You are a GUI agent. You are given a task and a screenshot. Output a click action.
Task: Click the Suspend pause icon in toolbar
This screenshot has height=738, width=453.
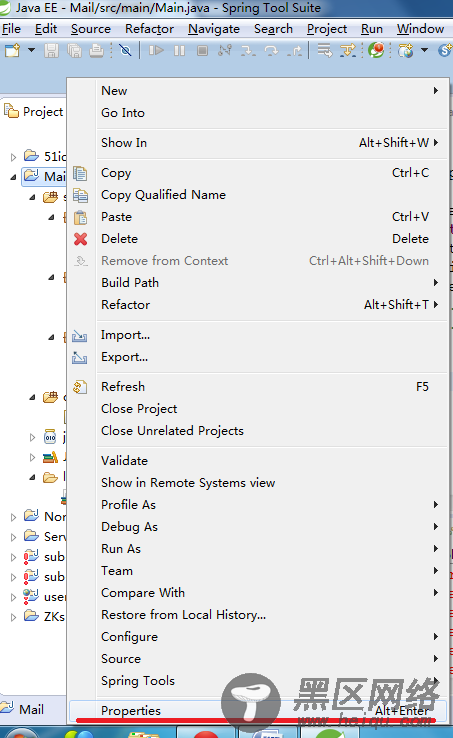(179, 50)
